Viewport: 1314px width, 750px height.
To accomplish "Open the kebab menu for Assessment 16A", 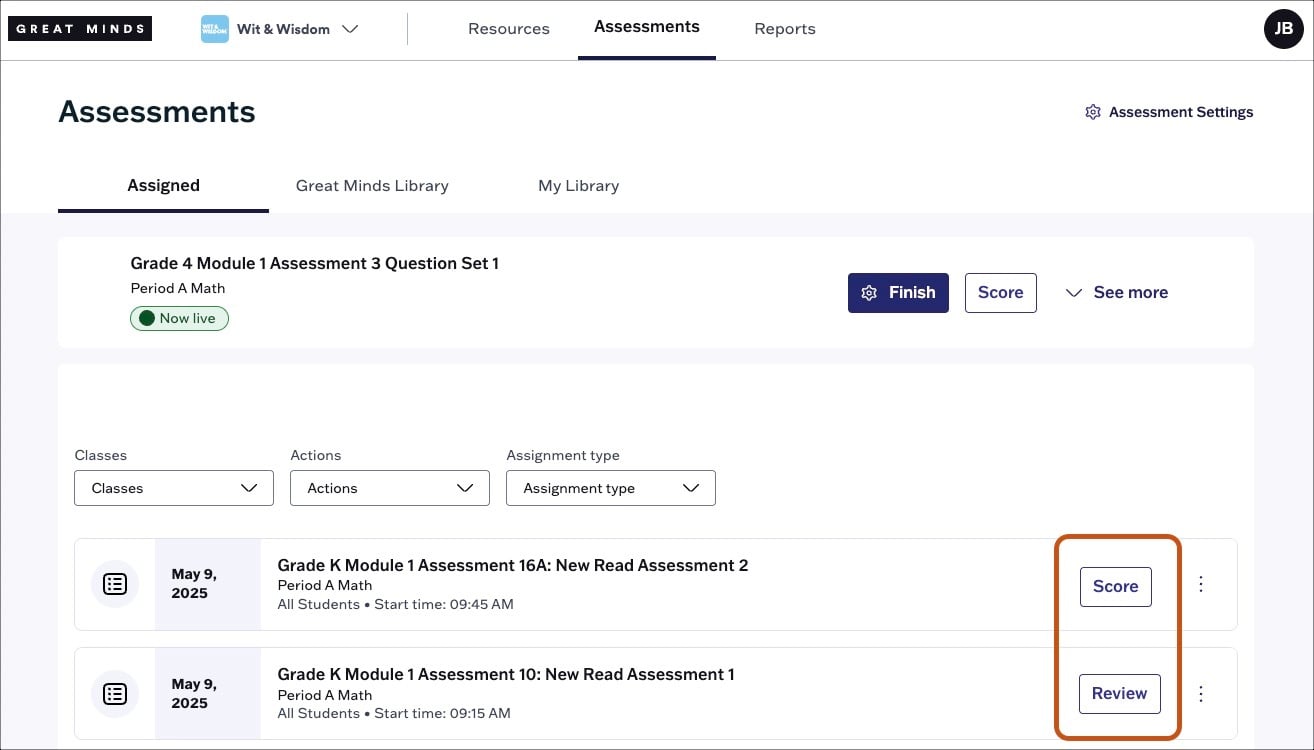I will click(x=1201, y=584).
